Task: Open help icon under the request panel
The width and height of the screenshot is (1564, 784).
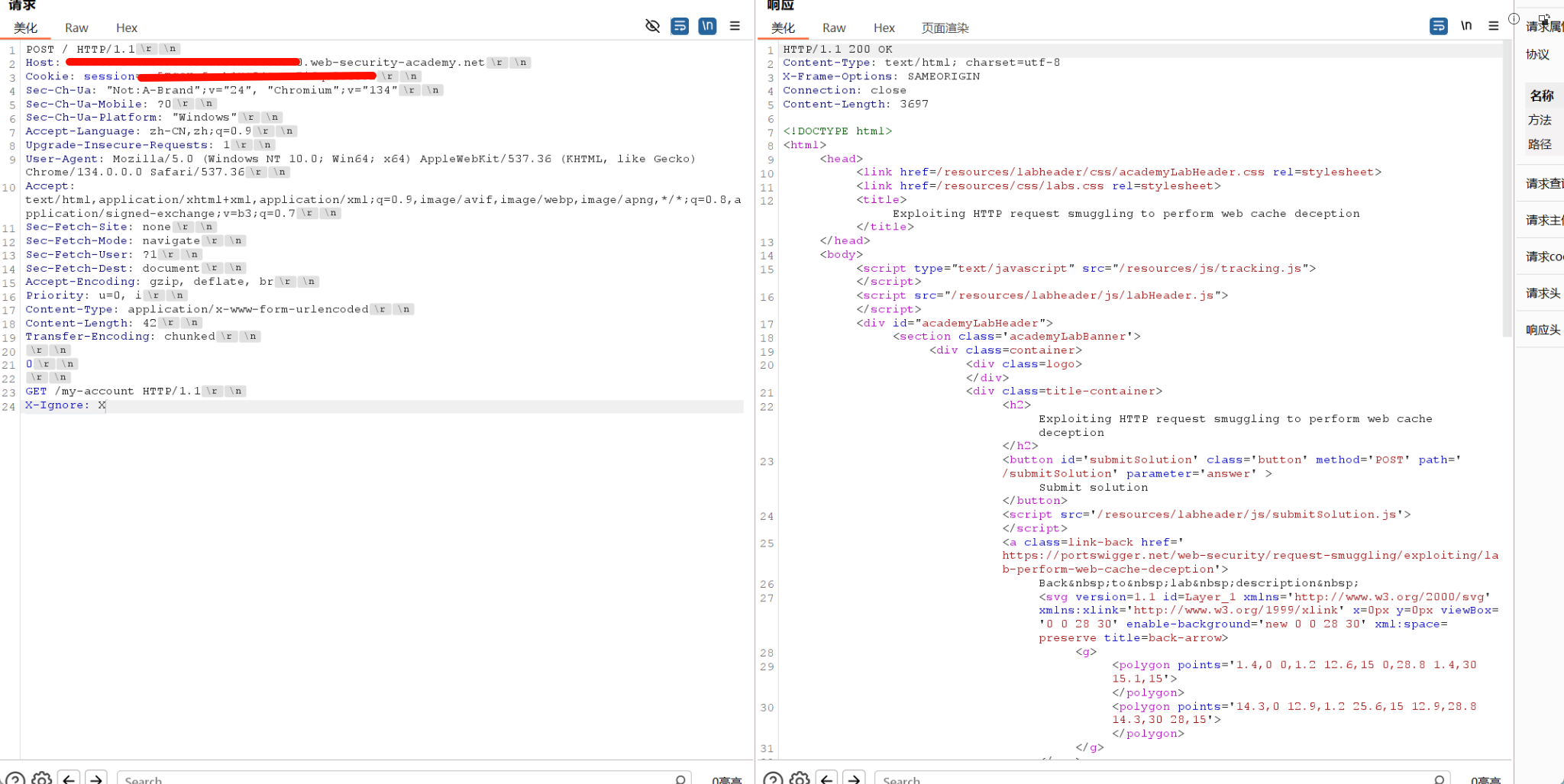Action: 15,778
